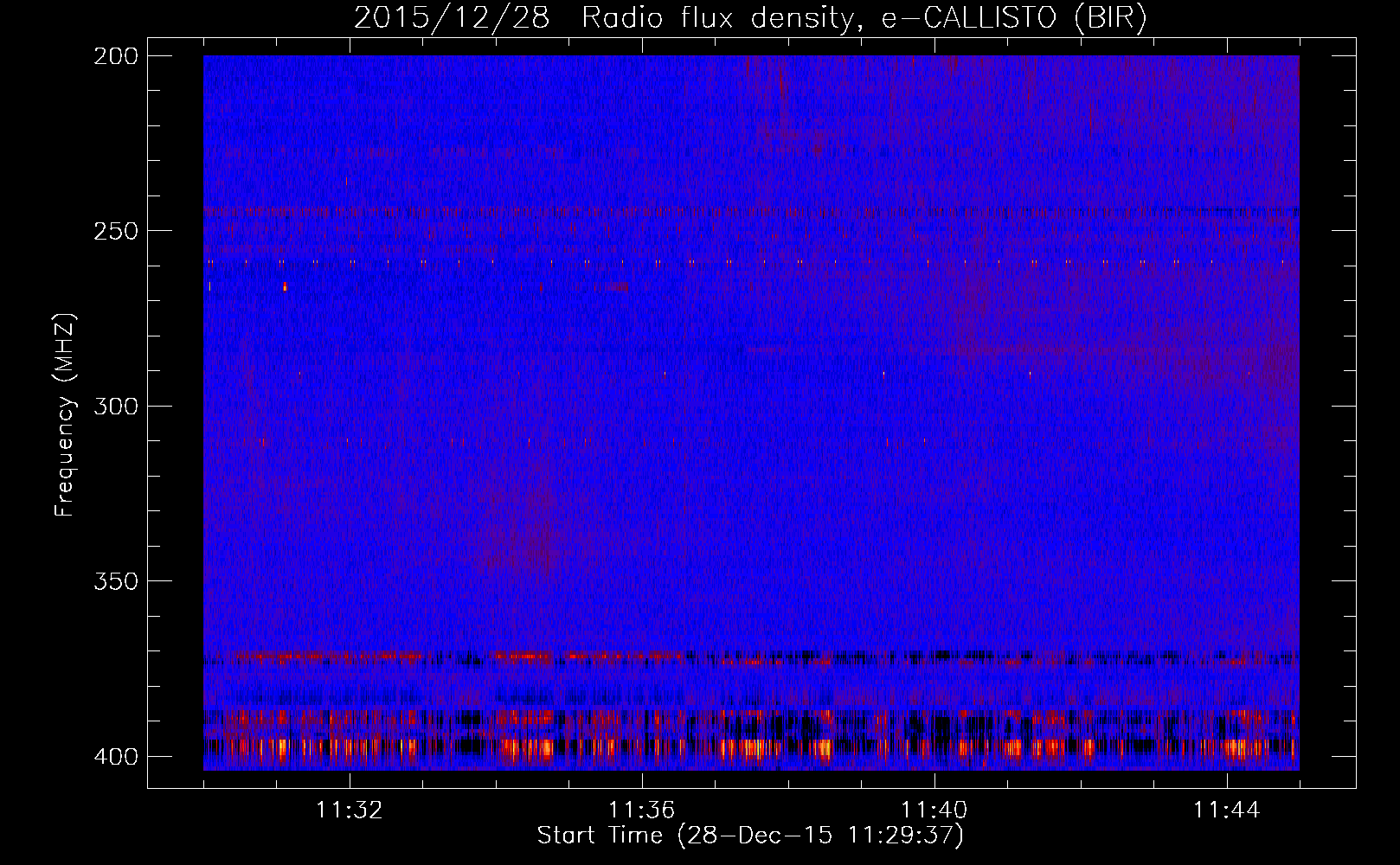Click the 400 frequency tick label
Viewport: 1400px width, 865px height.
click(115, 757)
